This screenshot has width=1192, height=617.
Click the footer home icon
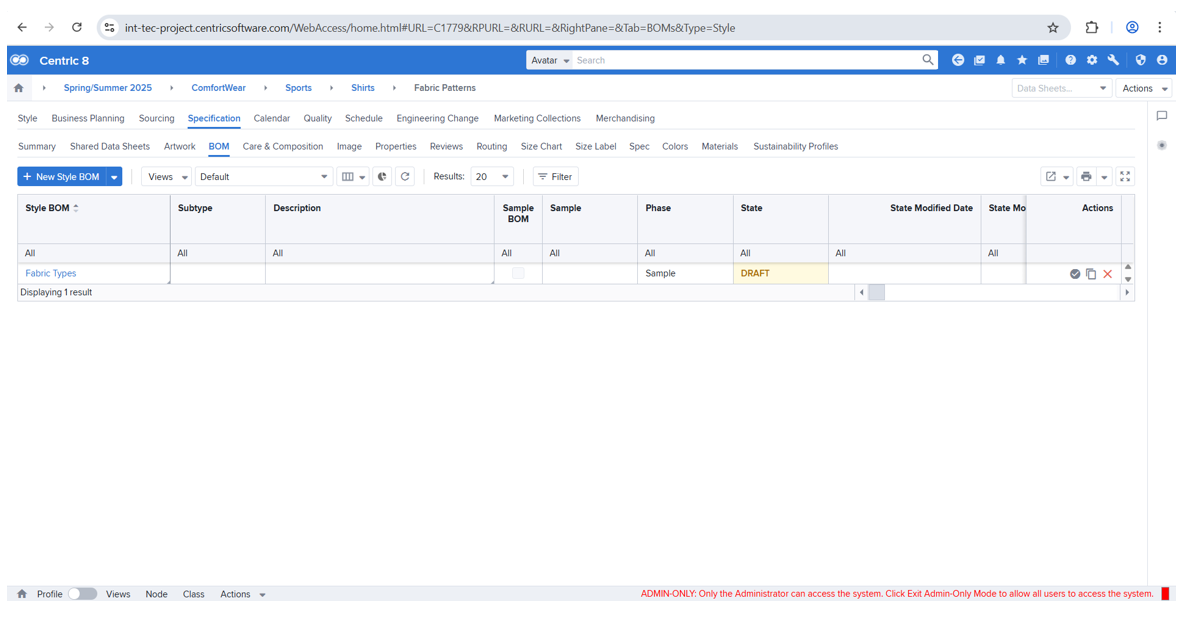coord(22,594)
